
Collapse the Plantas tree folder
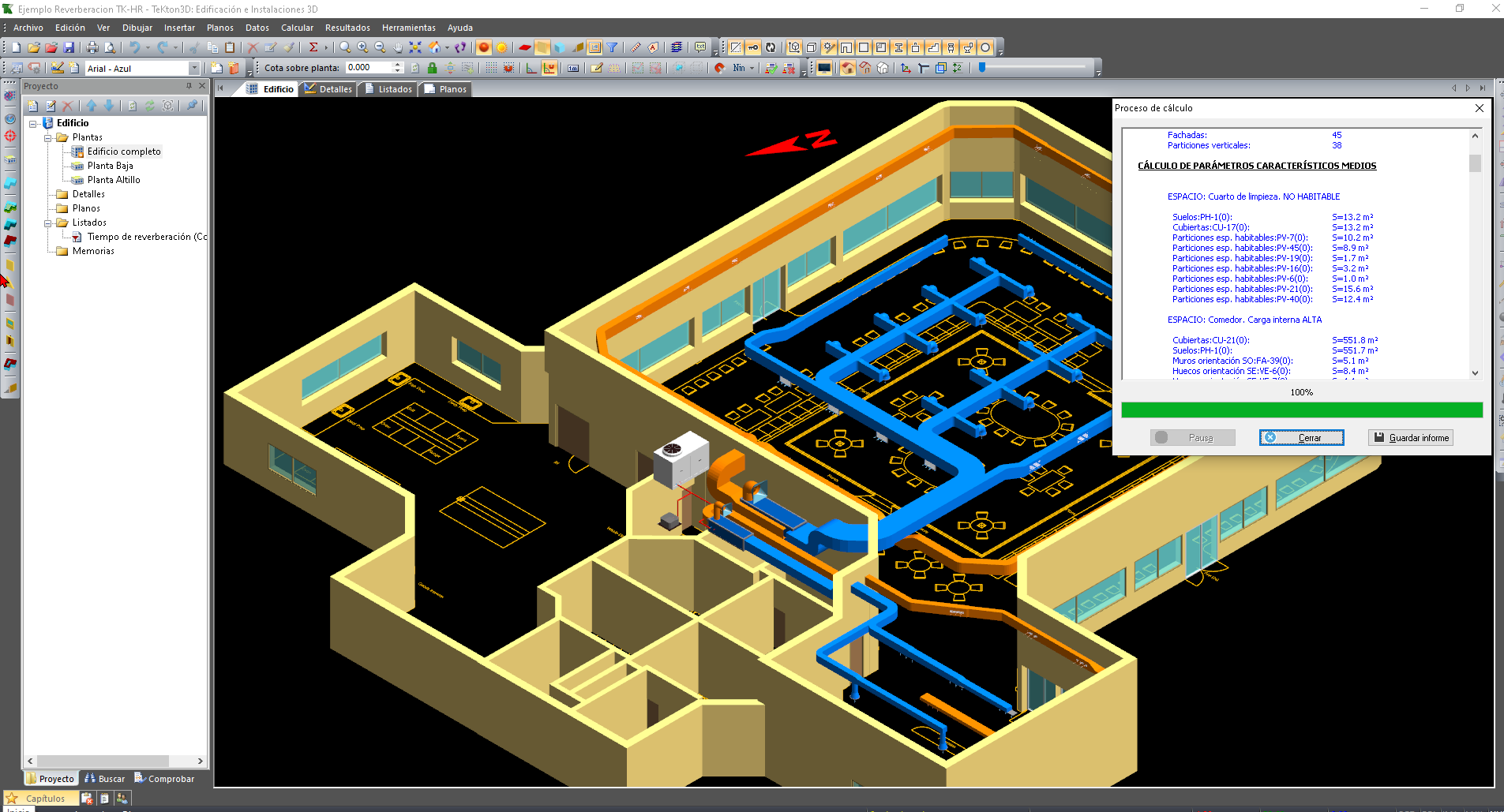point(48,137)
